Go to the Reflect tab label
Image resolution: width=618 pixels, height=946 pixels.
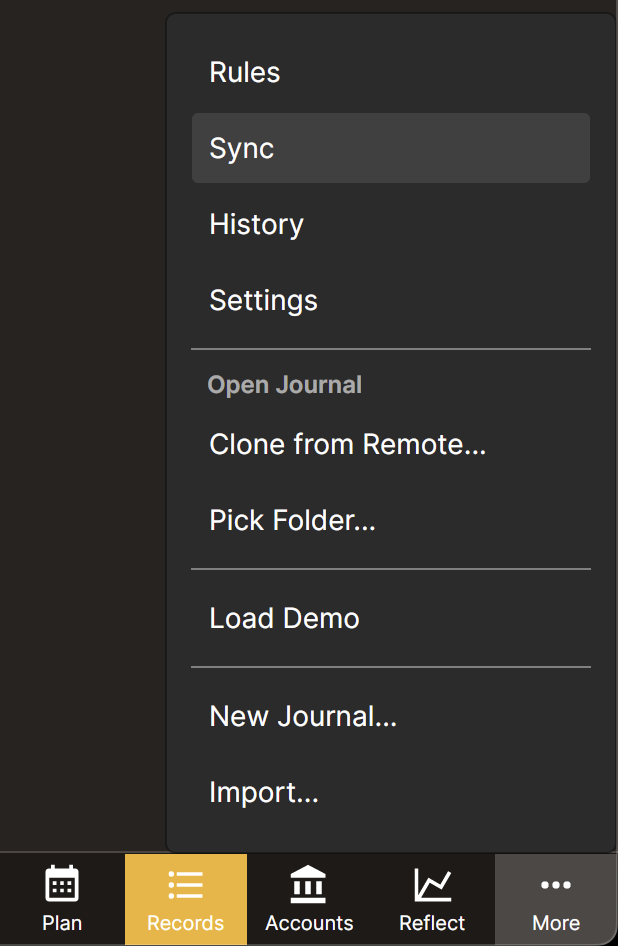tap(432, 923)
